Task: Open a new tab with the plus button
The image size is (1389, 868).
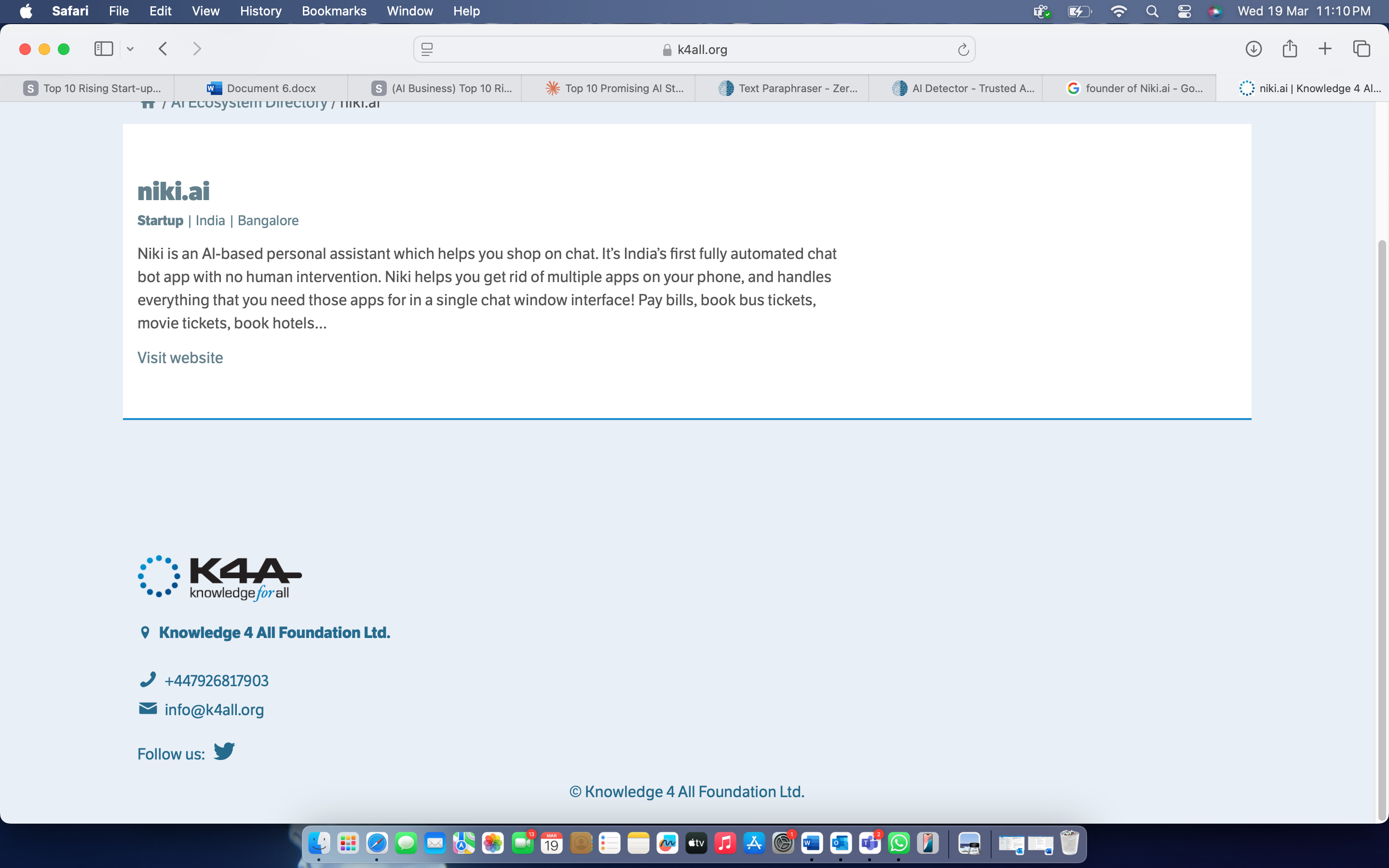Action: [x=1325, y=49]
